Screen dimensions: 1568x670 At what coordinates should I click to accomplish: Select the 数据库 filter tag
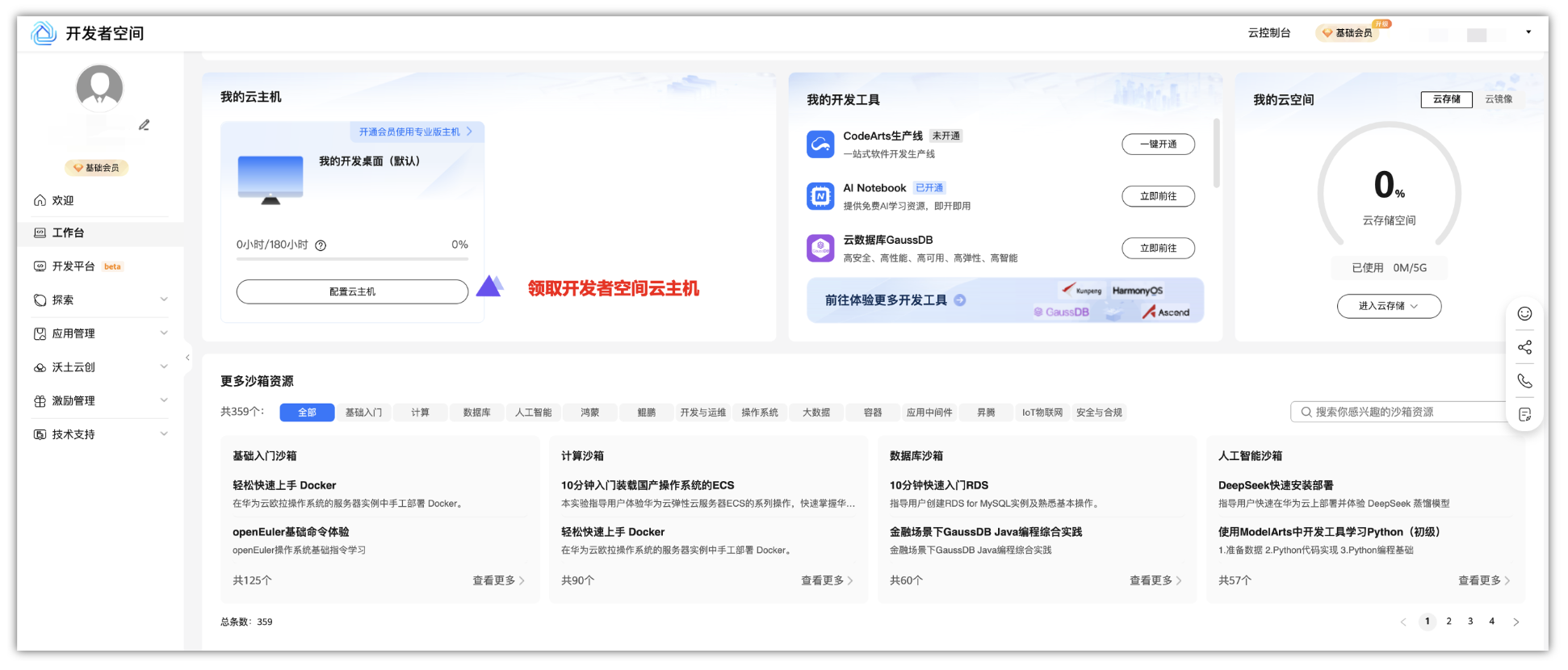click(476, 412)
